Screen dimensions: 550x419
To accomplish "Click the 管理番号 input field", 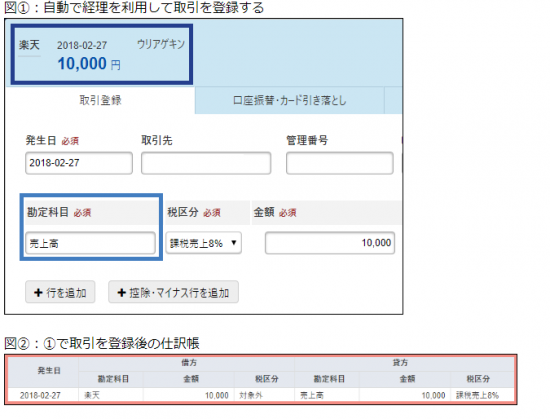I will pyautogui.click(x=340, y=163).
